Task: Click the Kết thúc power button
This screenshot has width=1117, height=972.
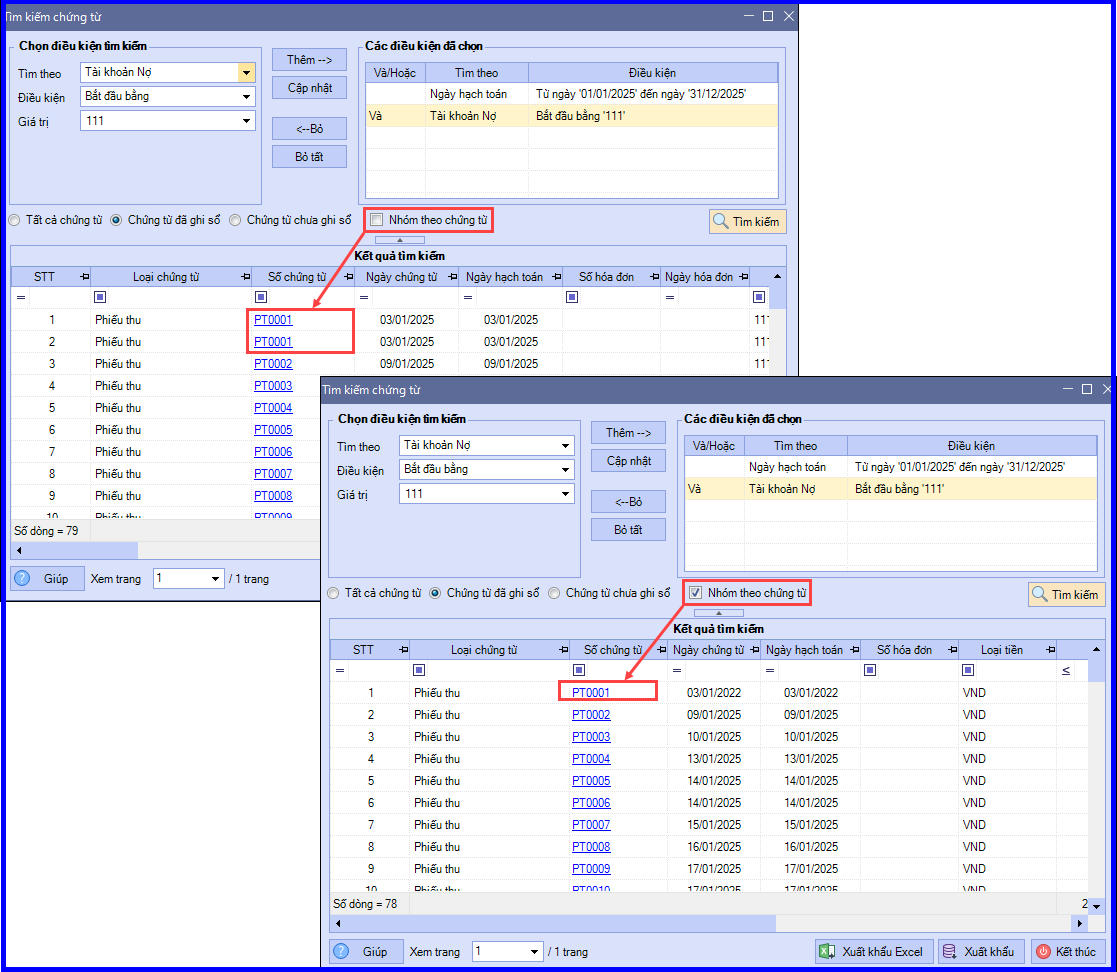Action: [x=1068, y=951]
